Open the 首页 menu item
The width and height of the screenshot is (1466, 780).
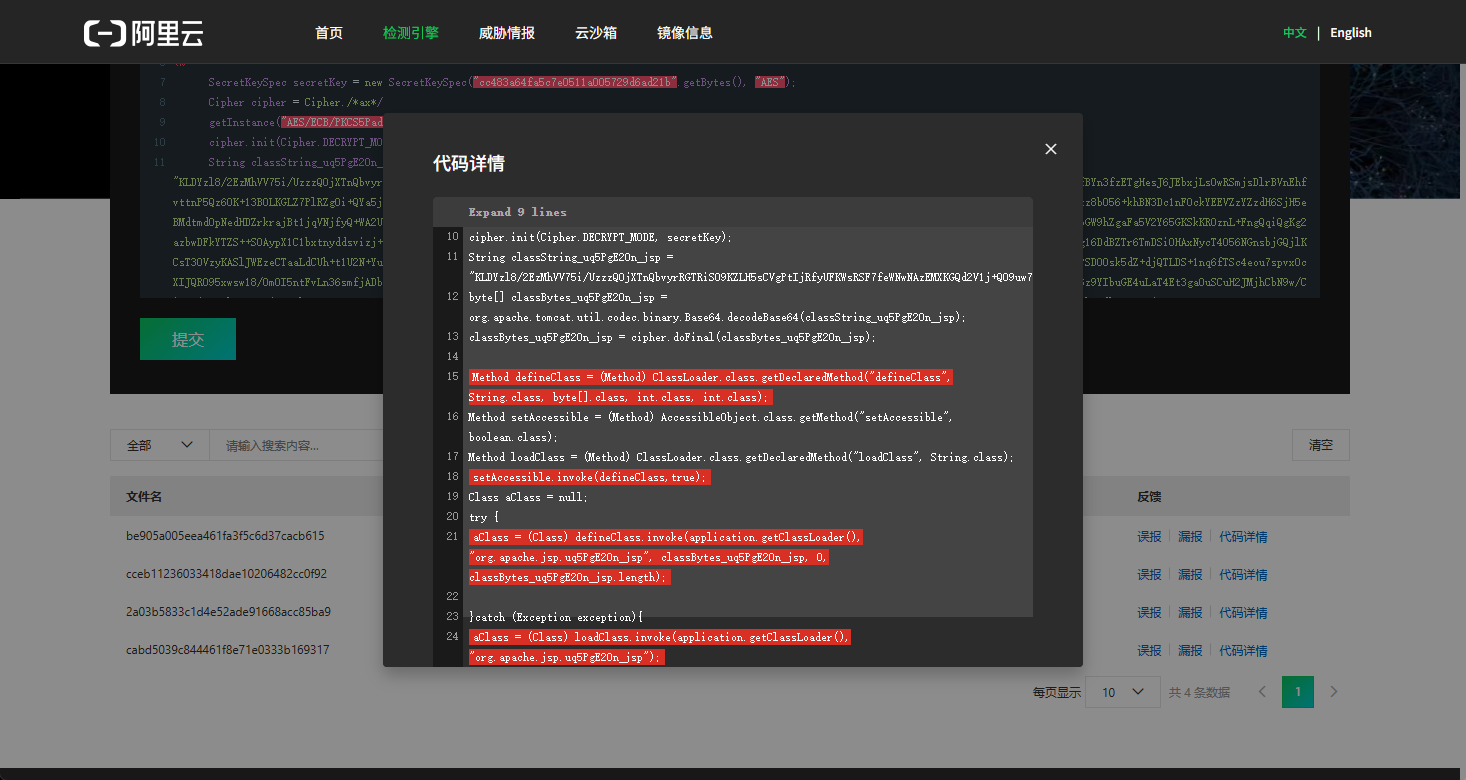(329, 33)
